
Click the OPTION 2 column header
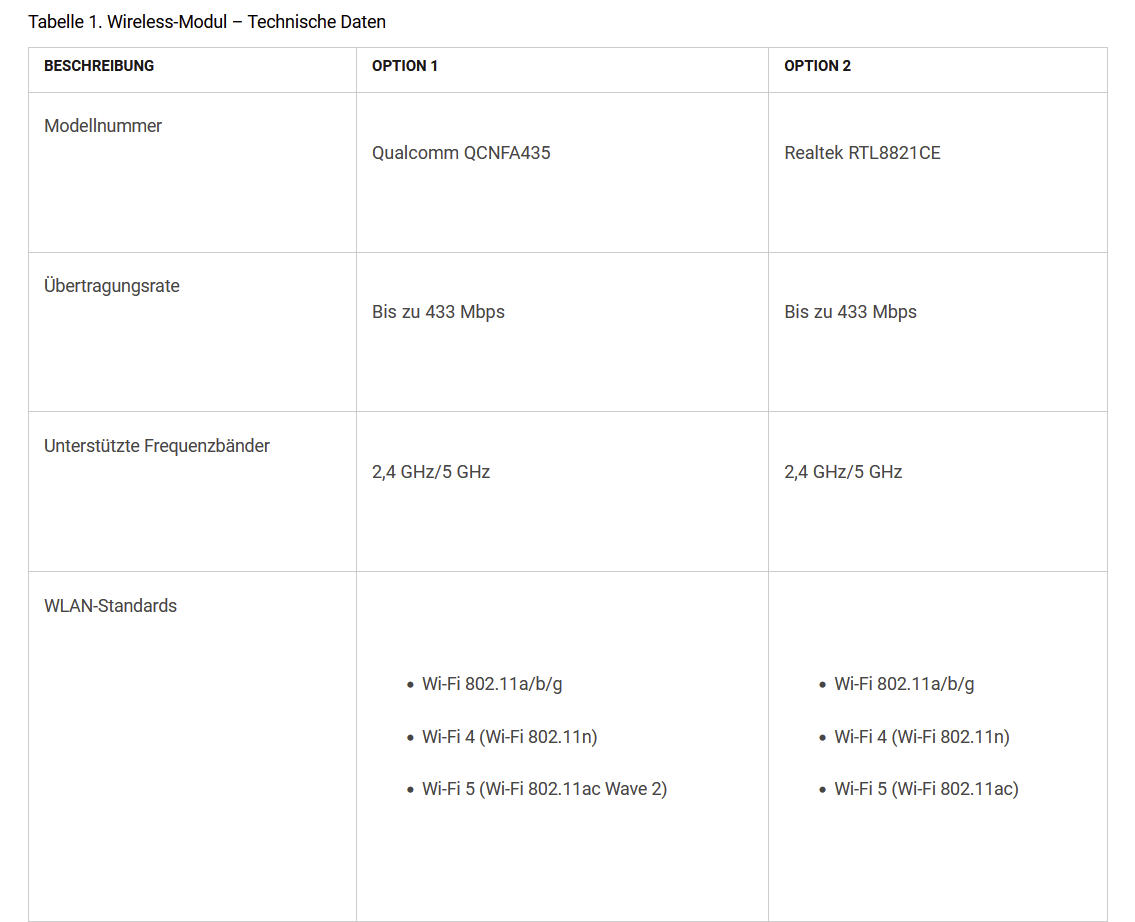pyautogui.click(x=817, y=66)
